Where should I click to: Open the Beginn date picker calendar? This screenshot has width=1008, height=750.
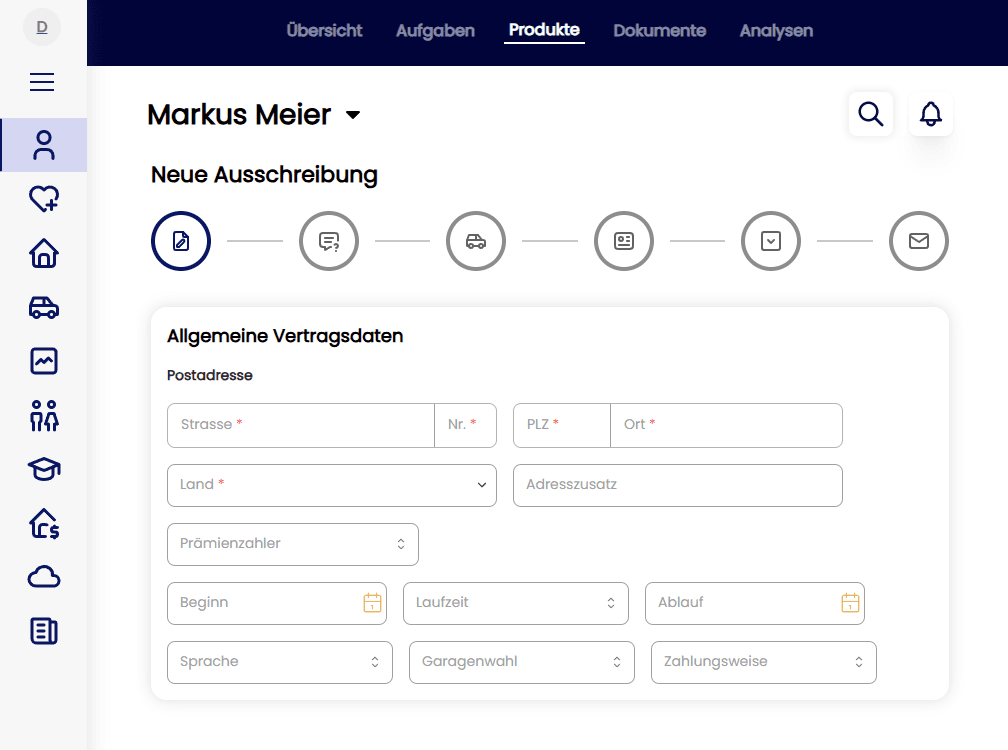[x=371, y=603]
